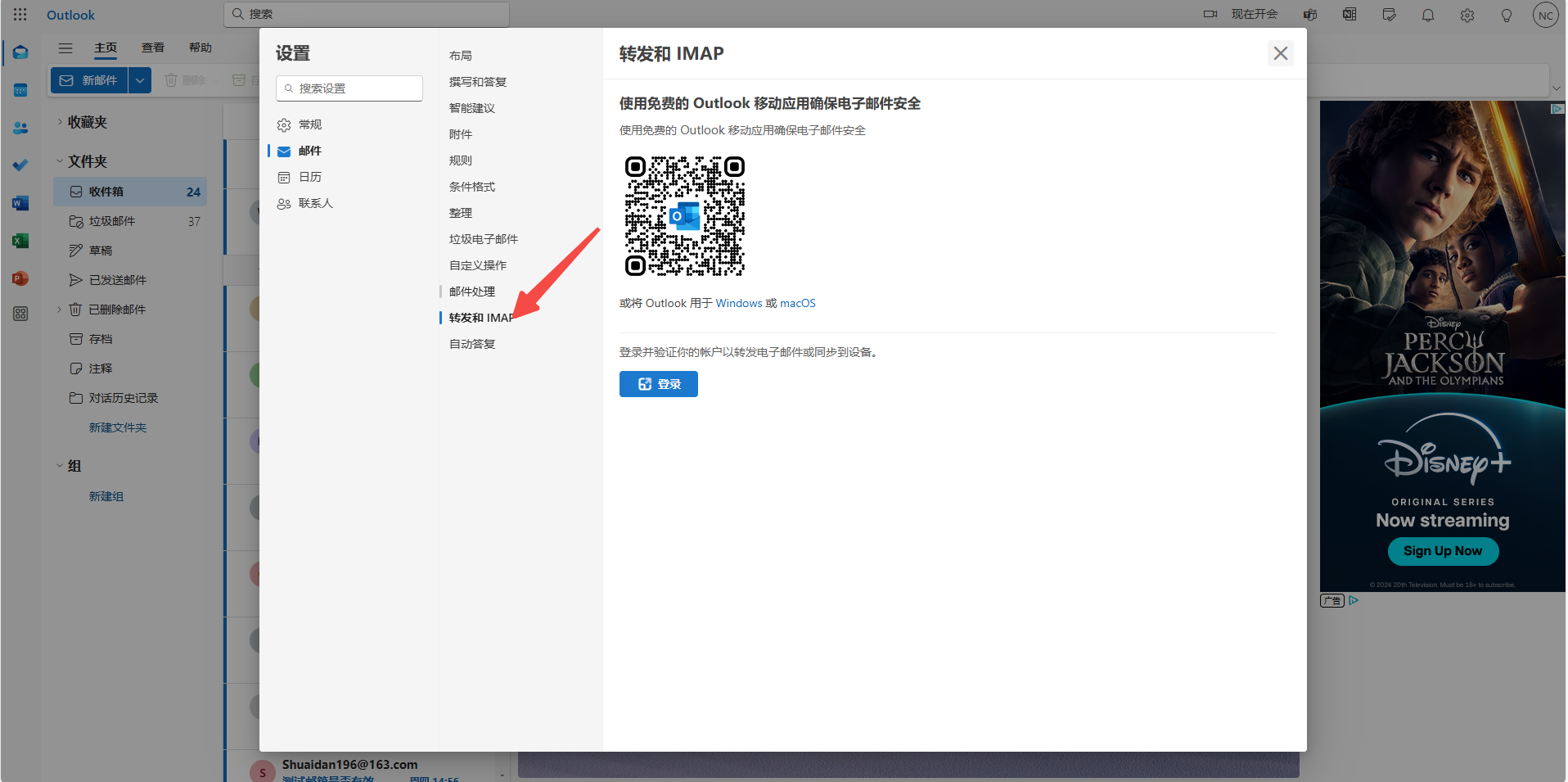Image resolution: width=1568 pixels, height=782 pixels.
Task: Click the AdChoices icon below the ad
Action: pyautogui.click(x=1354, y=600)
